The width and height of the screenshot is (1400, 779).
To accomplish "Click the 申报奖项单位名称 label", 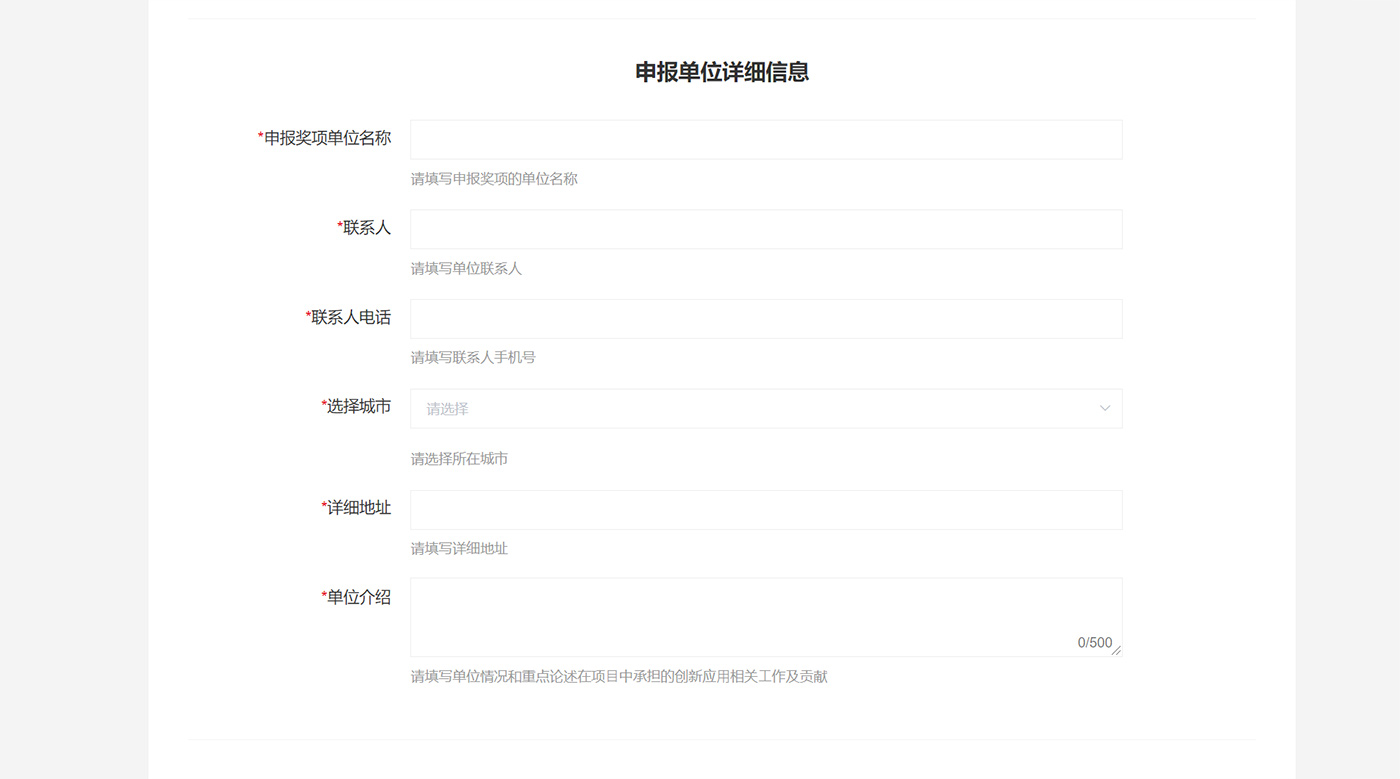I will pos(327,138).
